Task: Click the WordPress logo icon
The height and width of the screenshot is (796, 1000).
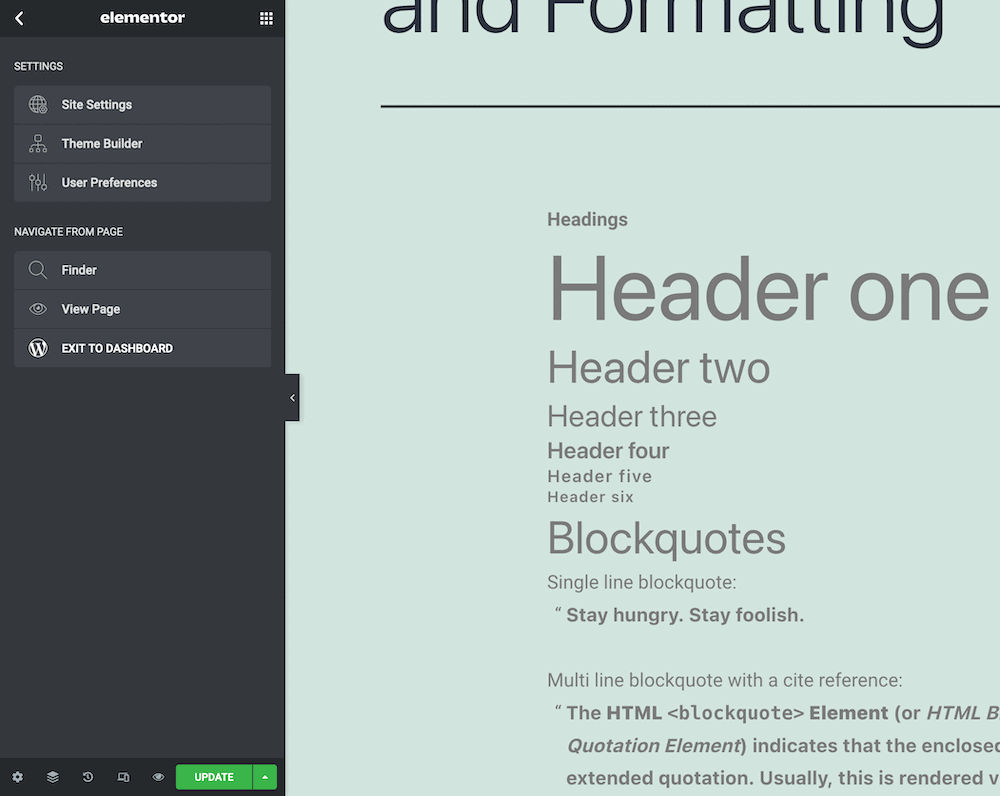Action: click(x=38, y=348)
